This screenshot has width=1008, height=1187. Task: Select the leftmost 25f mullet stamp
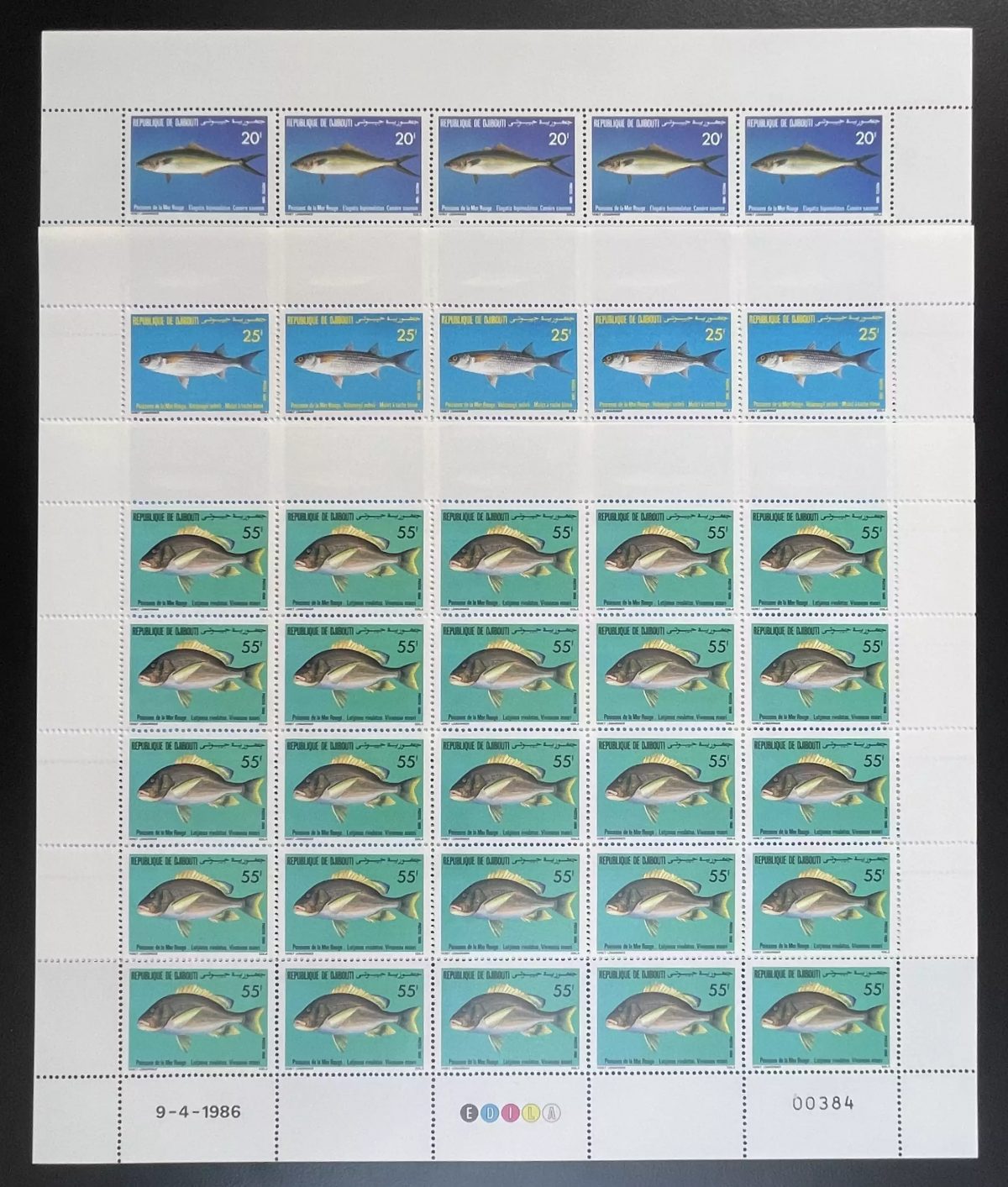(x=198, y=362)
